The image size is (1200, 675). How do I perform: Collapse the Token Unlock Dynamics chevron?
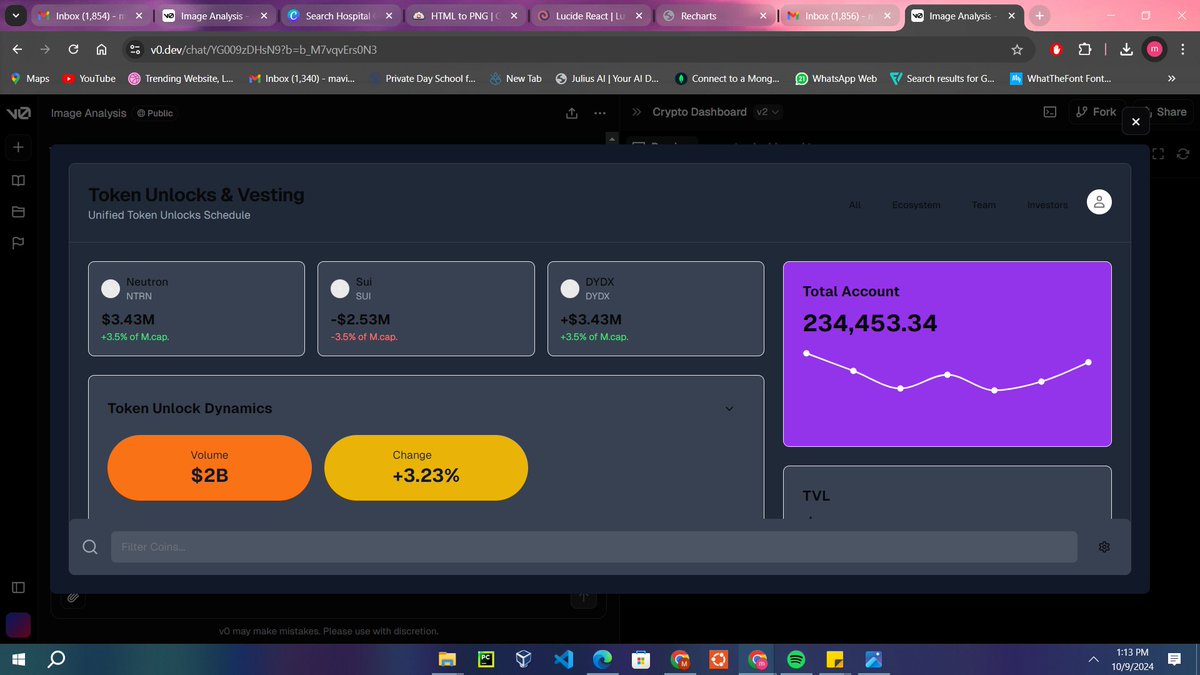[x=729, y=408]
